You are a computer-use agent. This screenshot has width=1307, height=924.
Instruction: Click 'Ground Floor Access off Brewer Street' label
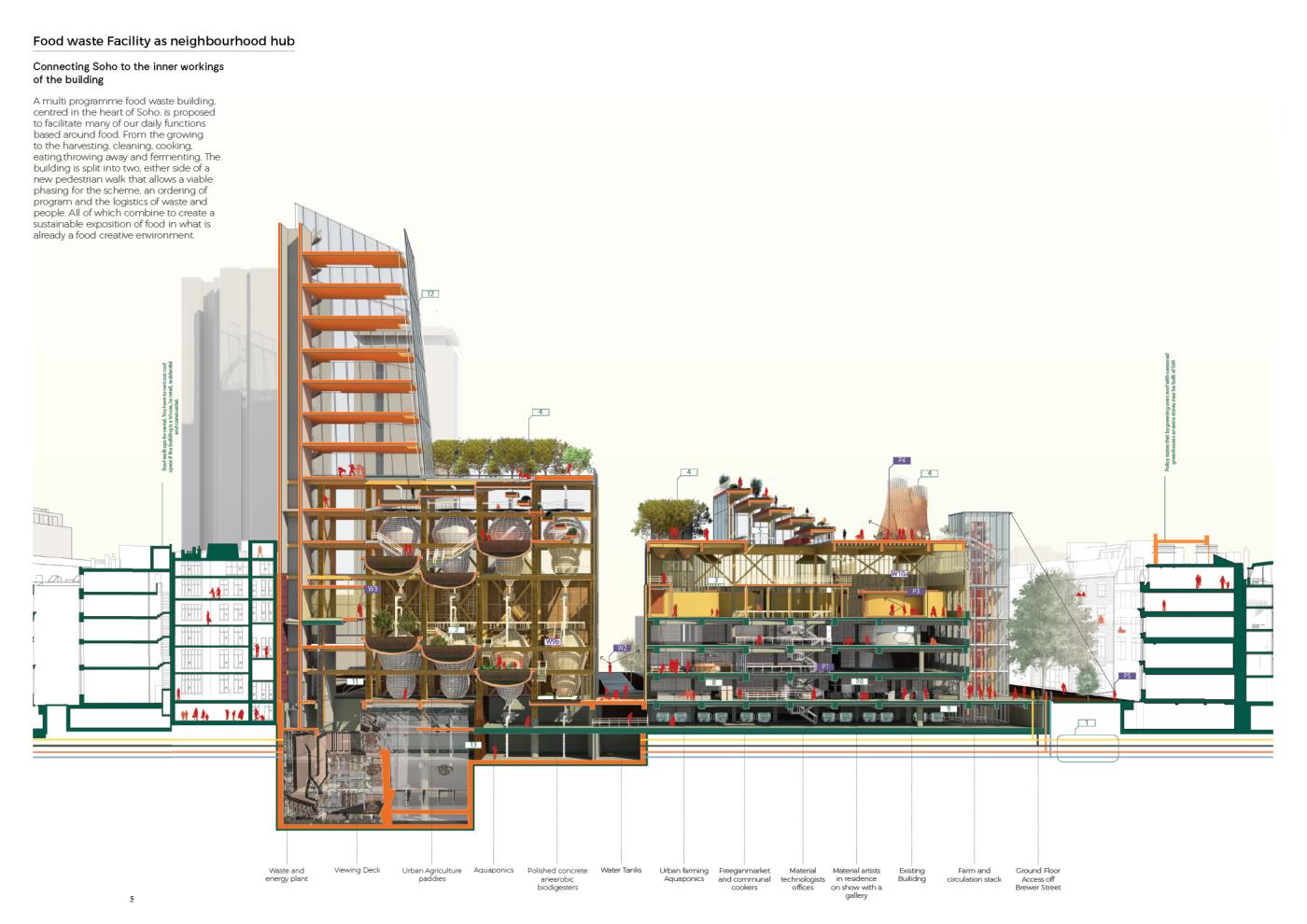pos(1038,878)
